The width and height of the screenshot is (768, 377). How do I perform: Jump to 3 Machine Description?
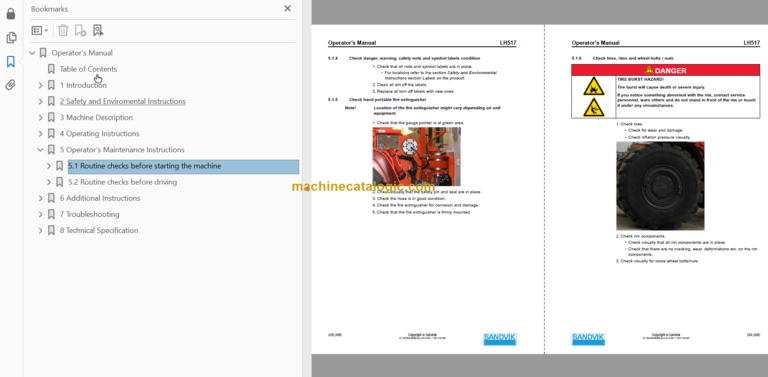96,118
